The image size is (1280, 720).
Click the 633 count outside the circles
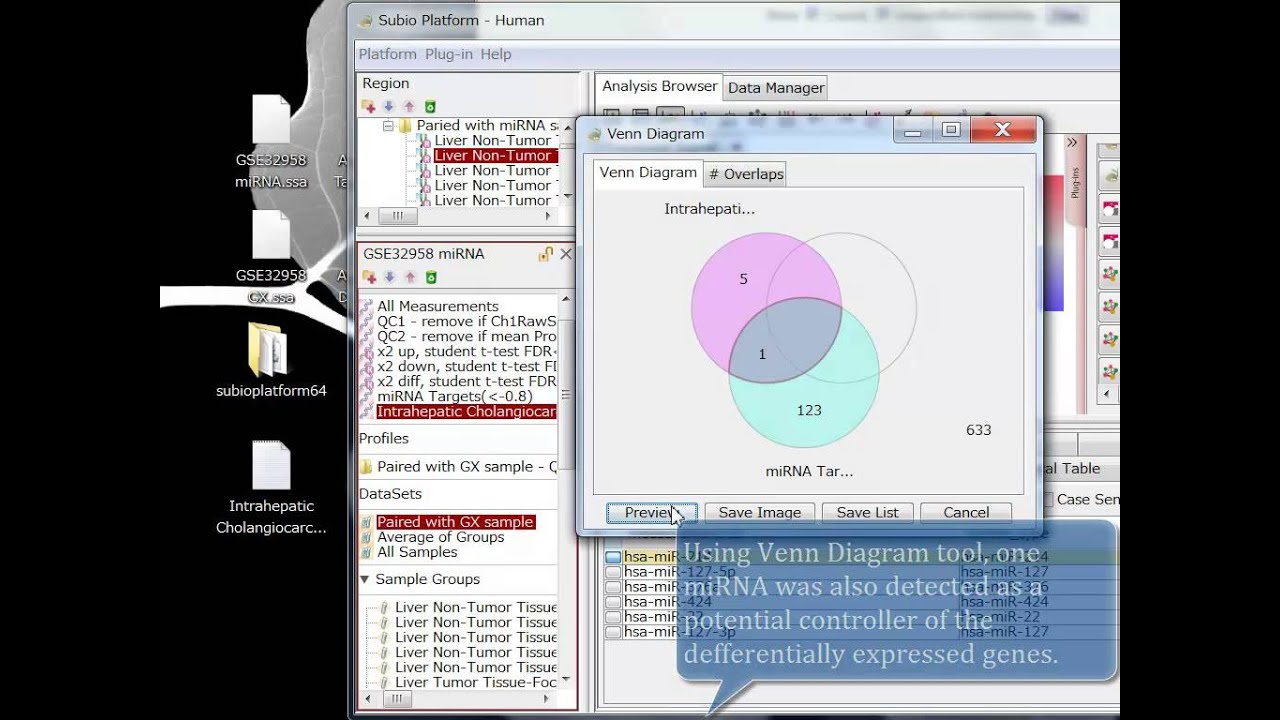(978, 430)
